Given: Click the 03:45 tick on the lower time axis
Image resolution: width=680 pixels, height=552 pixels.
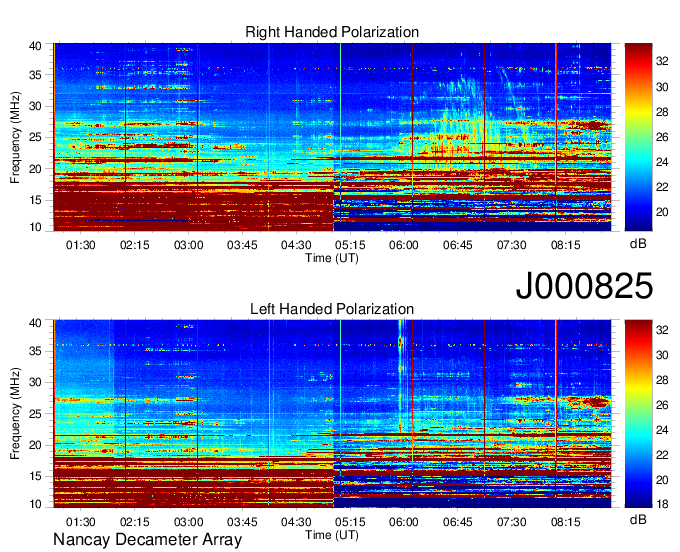Looking at the screenshot, I should (x=242, y=522).
